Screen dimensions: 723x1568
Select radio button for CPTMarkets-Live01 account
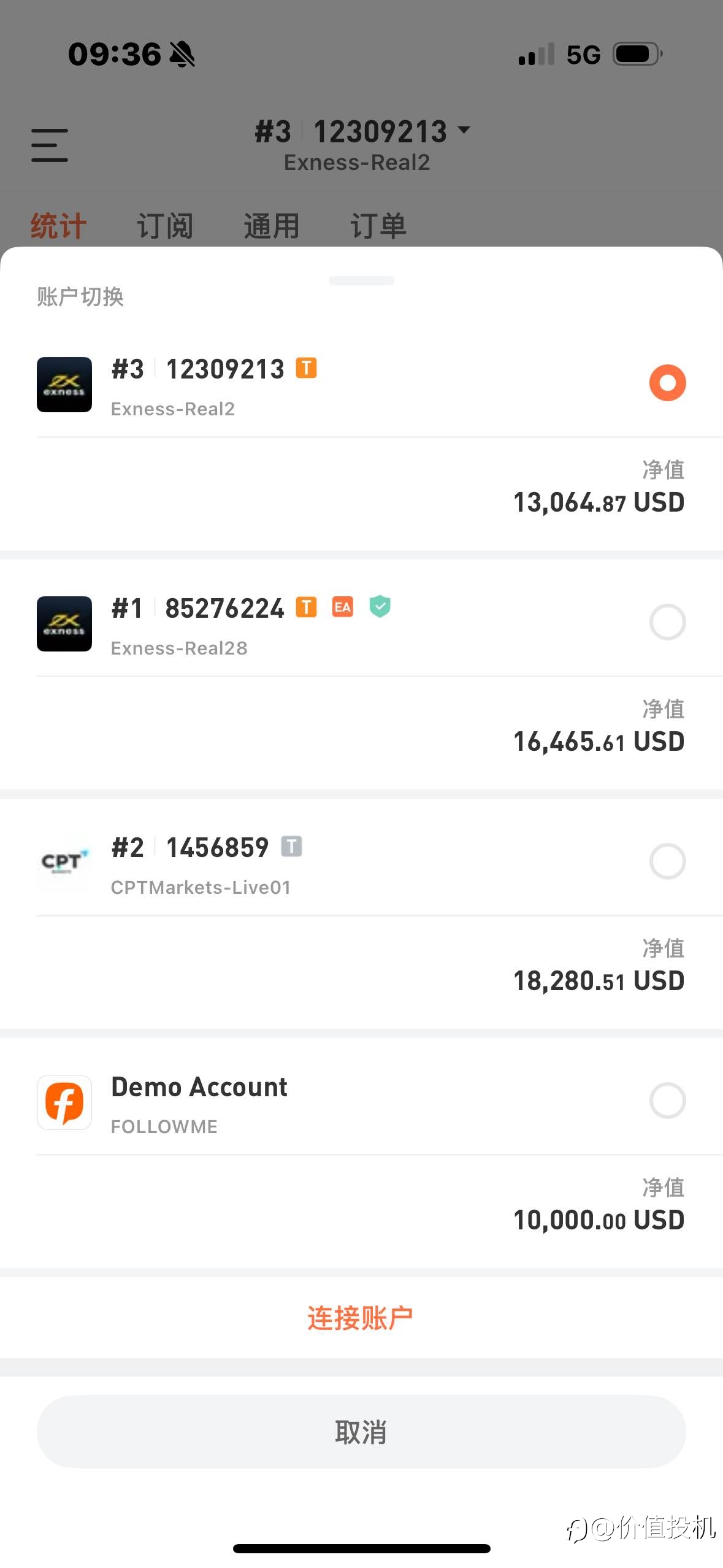pyautogui.click(x=667, y=861)
